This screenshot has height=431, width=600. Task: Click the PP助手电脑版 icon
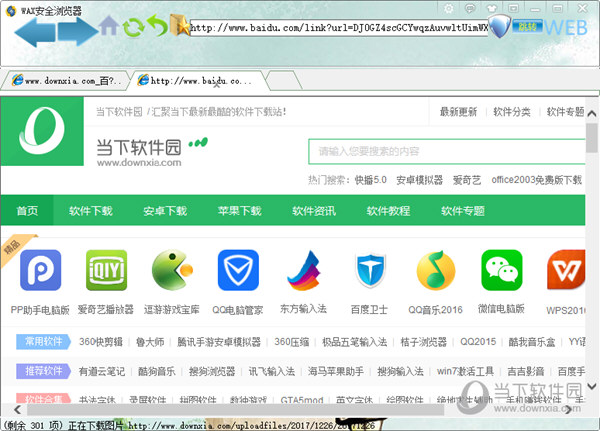[41, 270]
